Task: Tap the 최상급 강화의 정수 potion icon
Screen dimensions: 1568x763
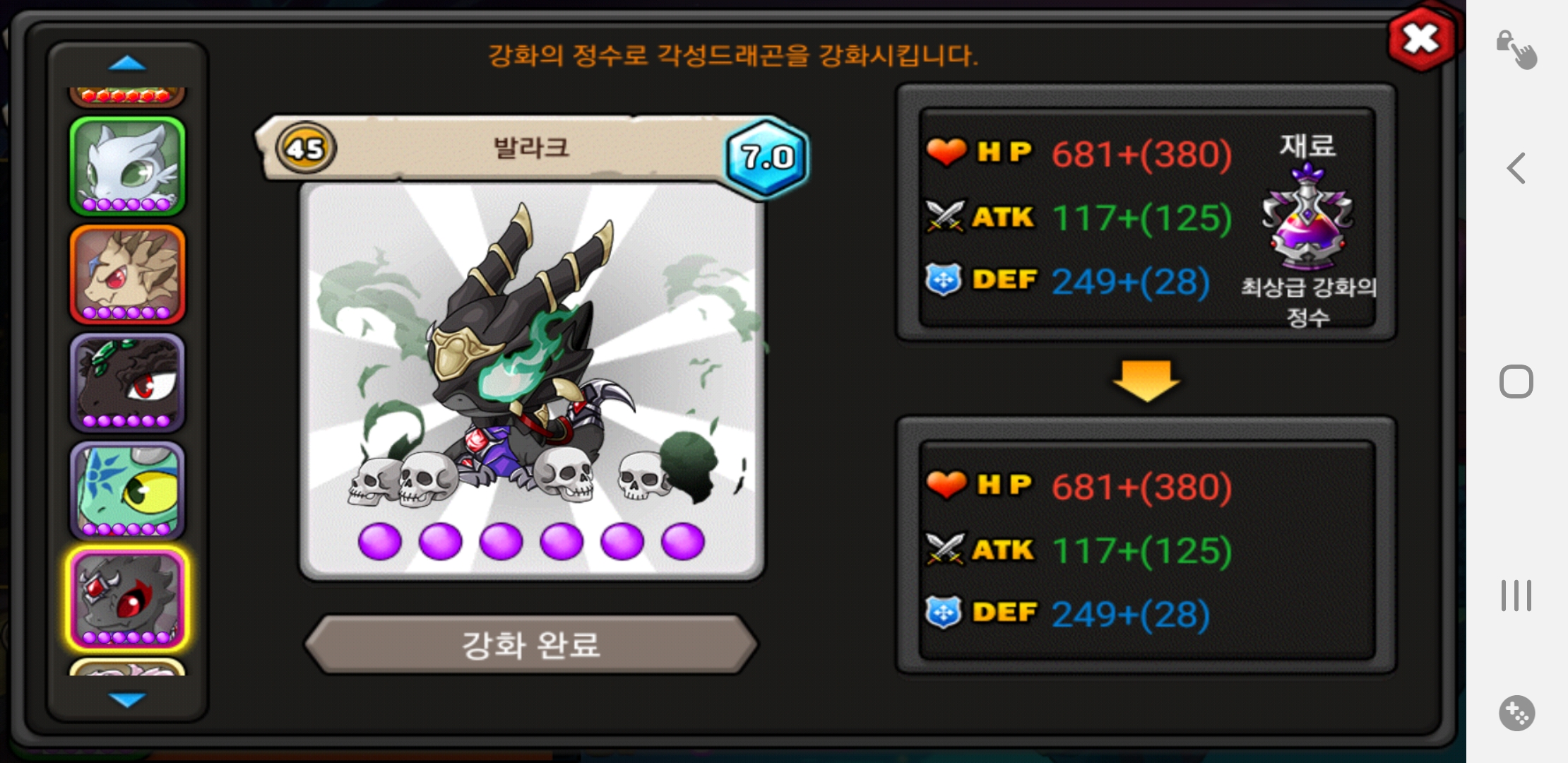Action: coord(1307,218)
